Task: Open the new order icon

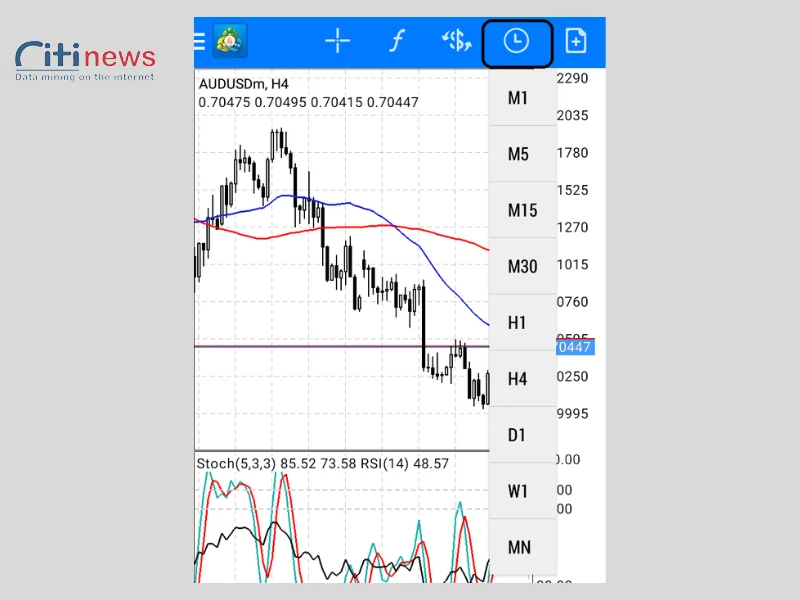Action: 576,41
